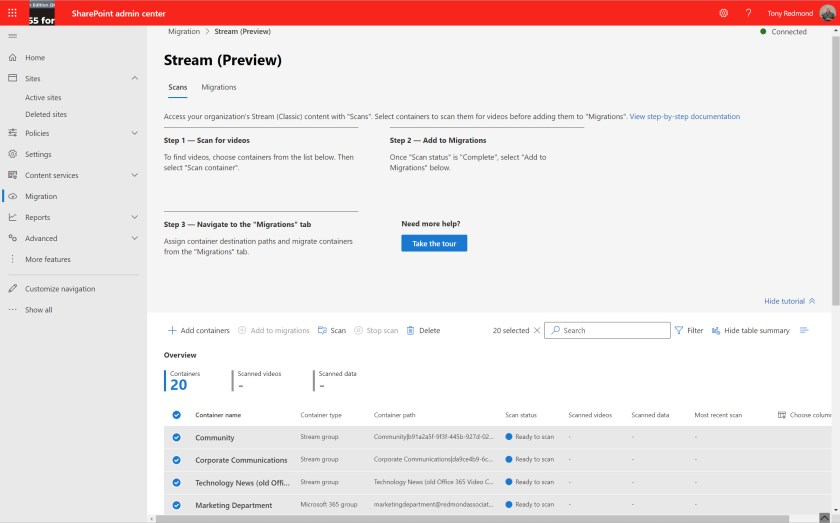Viewport: 840px width, 523px height.
Task: Toggle the select-all containers checkbox
Action: pyautogui.click(x=176, y=415)
